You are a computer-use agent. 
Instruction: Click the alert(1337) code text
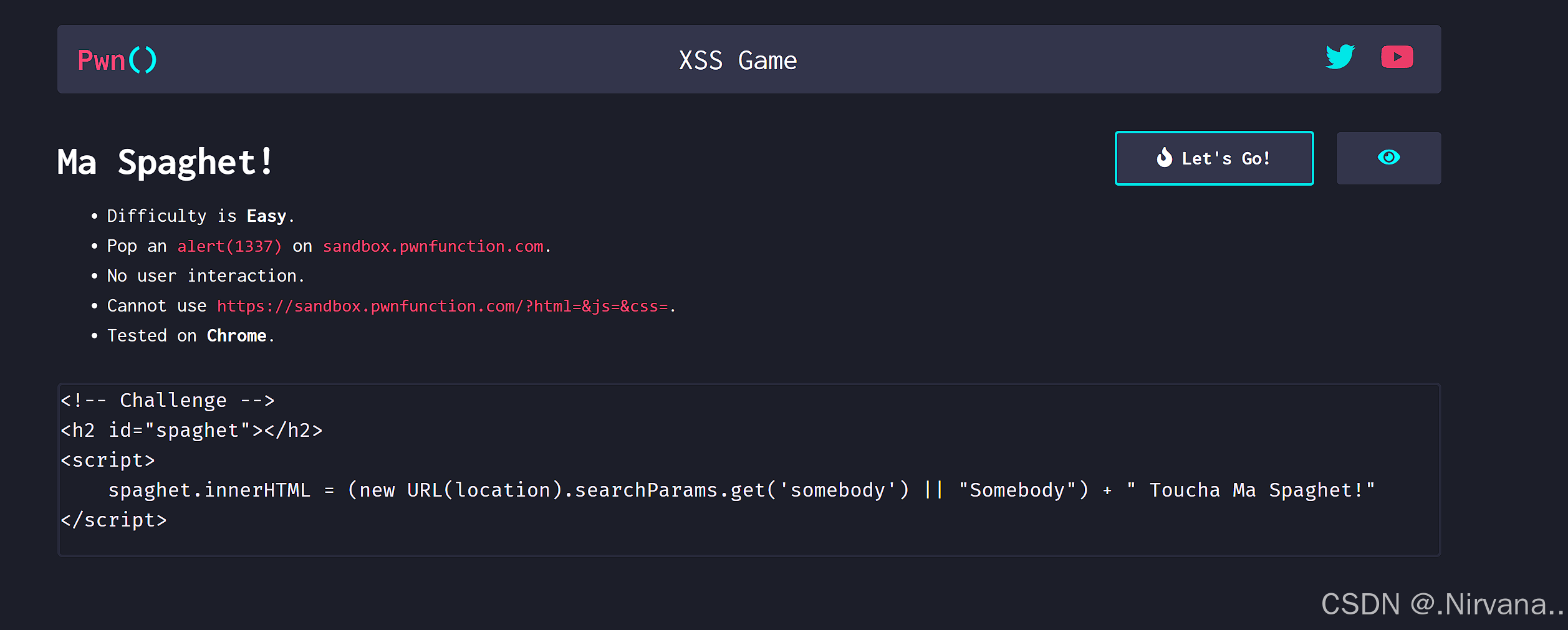pos(229,246)
